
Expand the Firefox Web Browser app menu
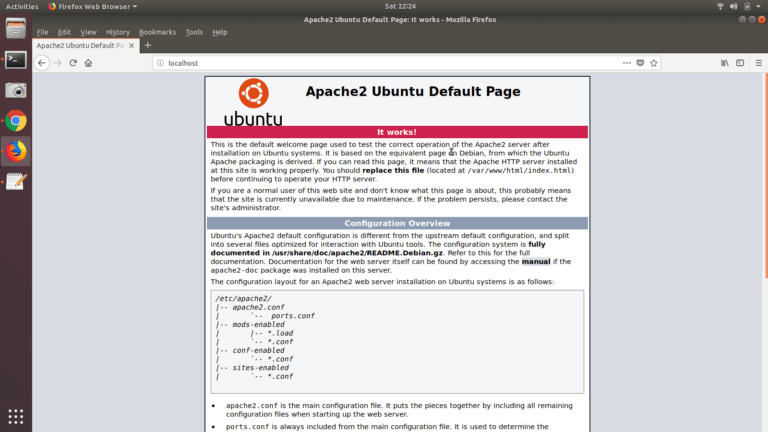tap(93, 6)
